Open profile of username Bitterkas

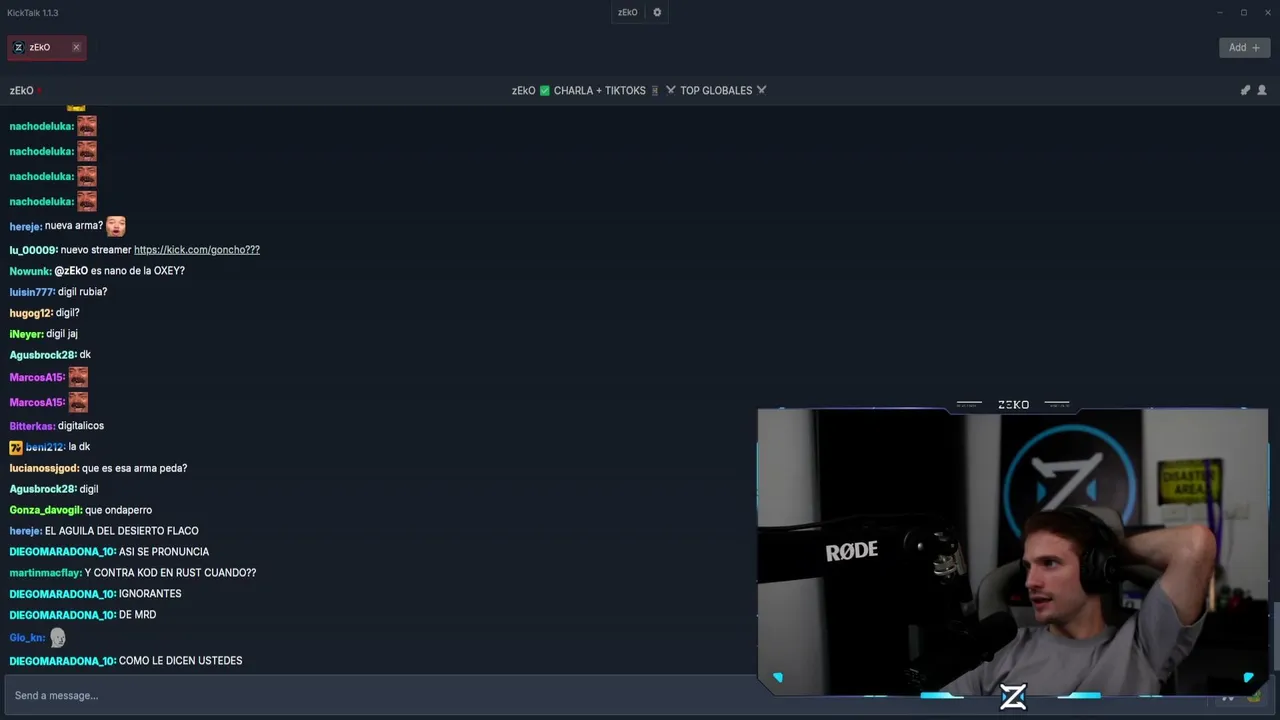pos(33,426)
